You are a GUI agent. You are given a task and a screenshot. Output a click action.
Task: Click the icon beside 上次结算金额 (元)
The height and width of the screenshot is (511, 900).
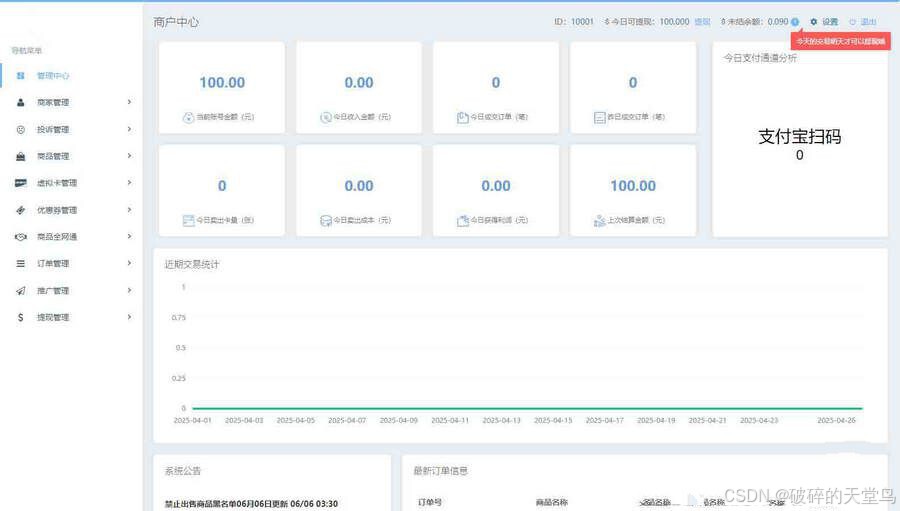(599, 220)
